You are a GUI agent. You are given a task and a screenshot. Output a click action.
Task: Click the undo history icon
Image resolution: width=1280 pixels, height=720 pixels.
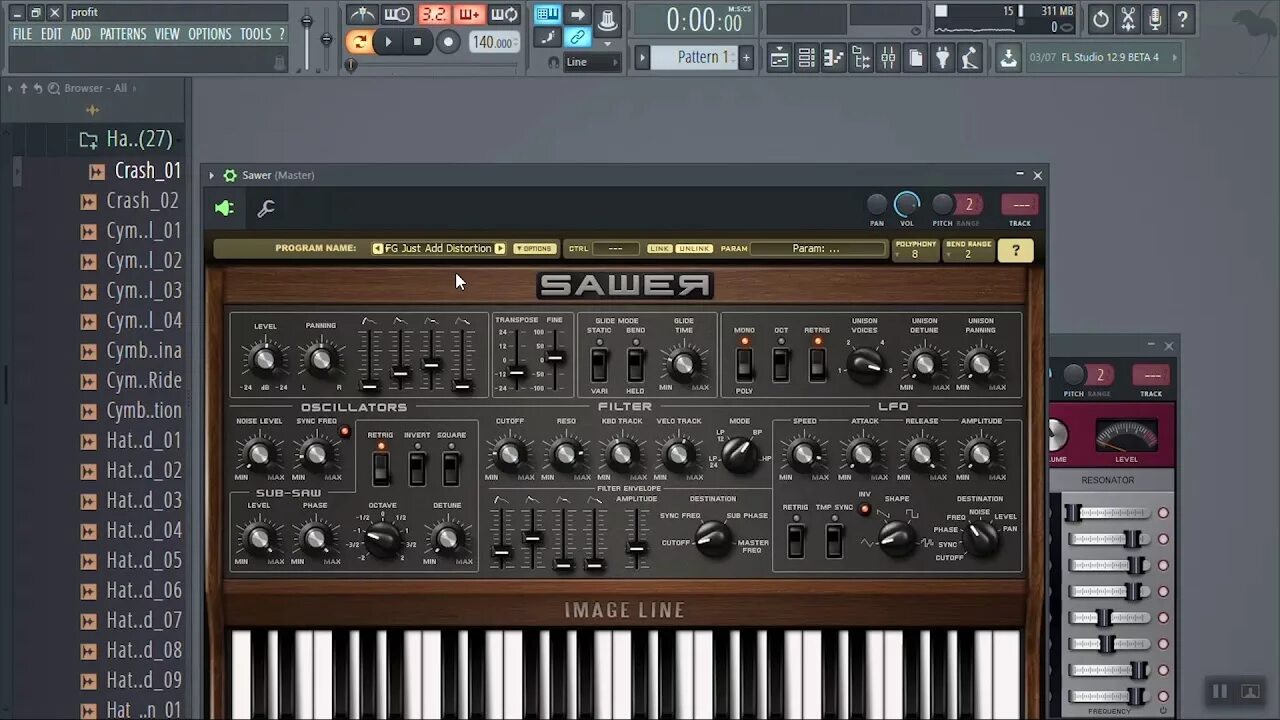click(x=1100, y=18)
